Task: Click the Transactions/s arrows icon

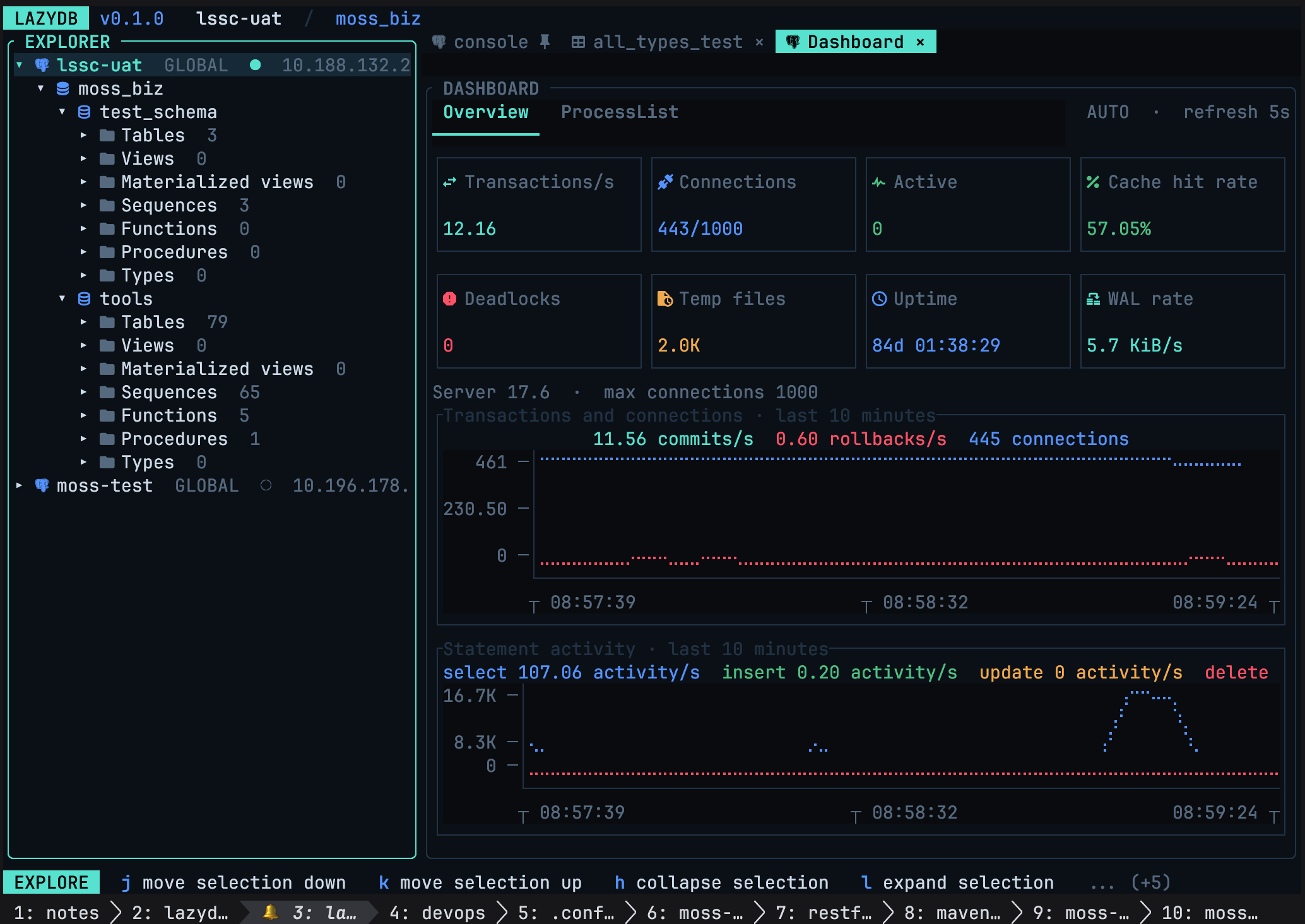Action: 449,182
